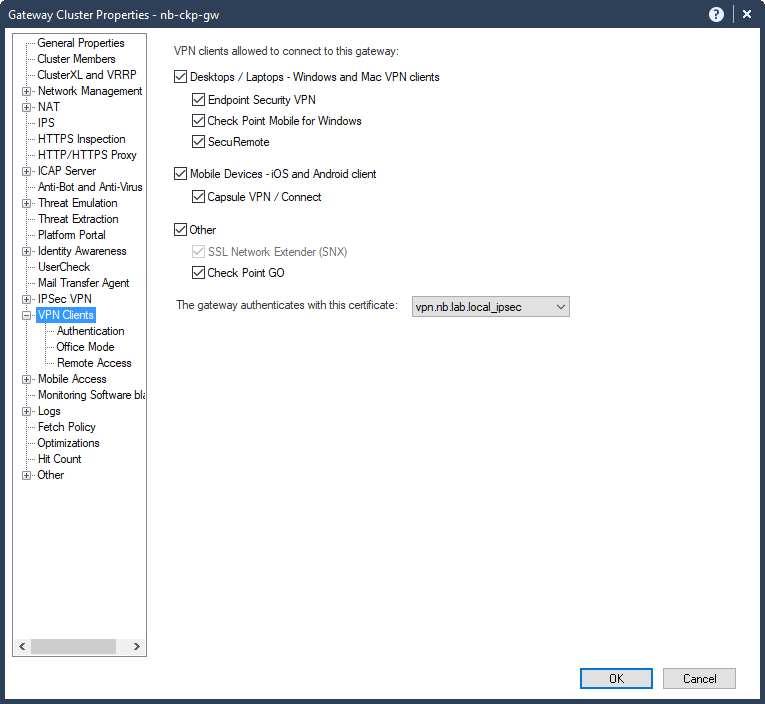The width and height of the screenshot is (765, 704).
Task: Open the ICAP Server page
Action: [x=67, y=171]
